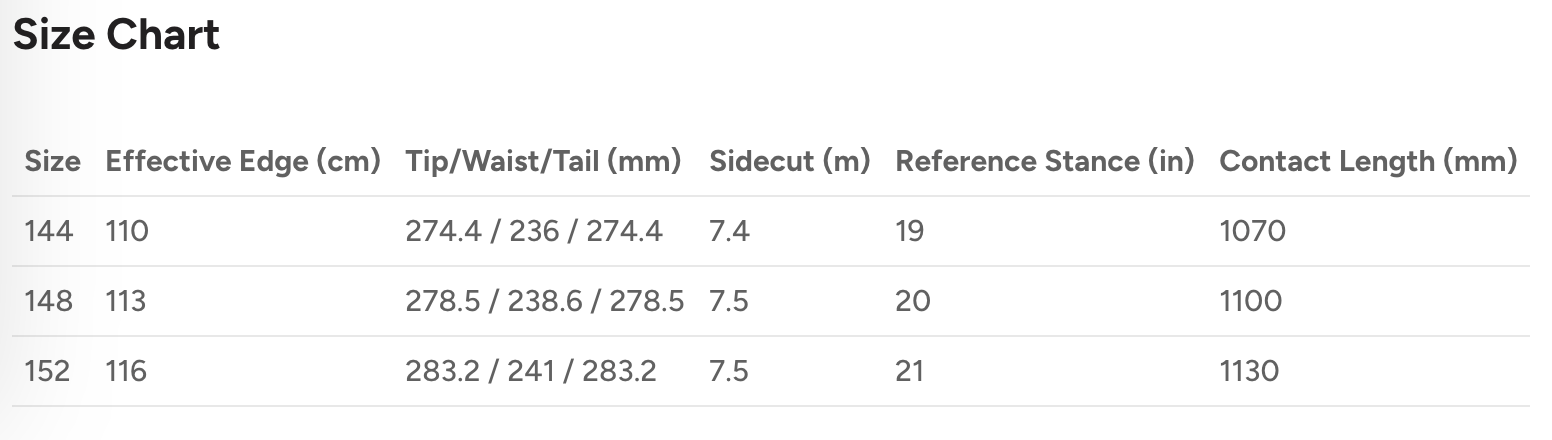
Task: Click the 7.4 sidecut value
Action: (x=729, y=232)
